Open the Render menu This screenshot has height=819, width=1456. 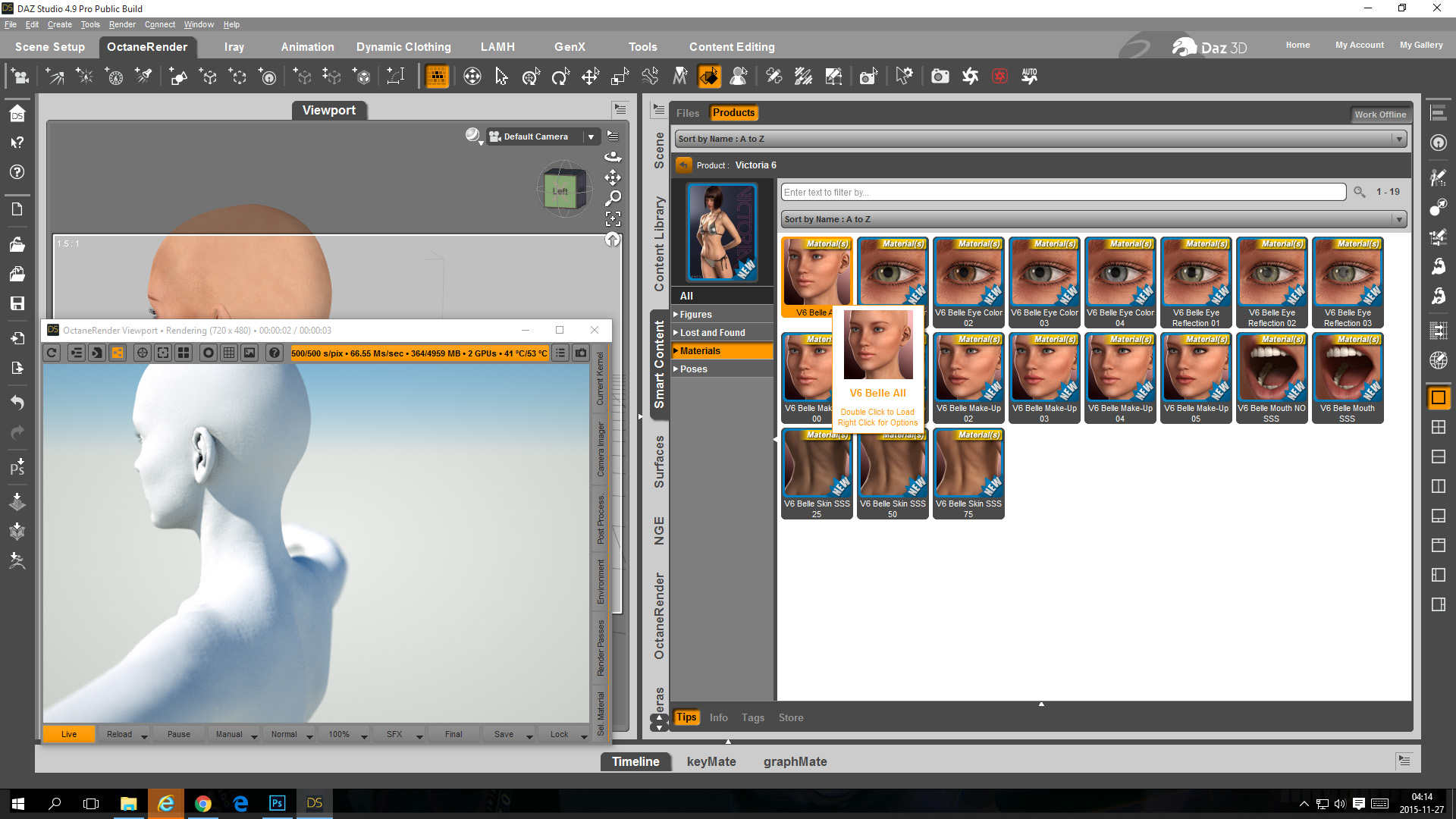point(122,24)
